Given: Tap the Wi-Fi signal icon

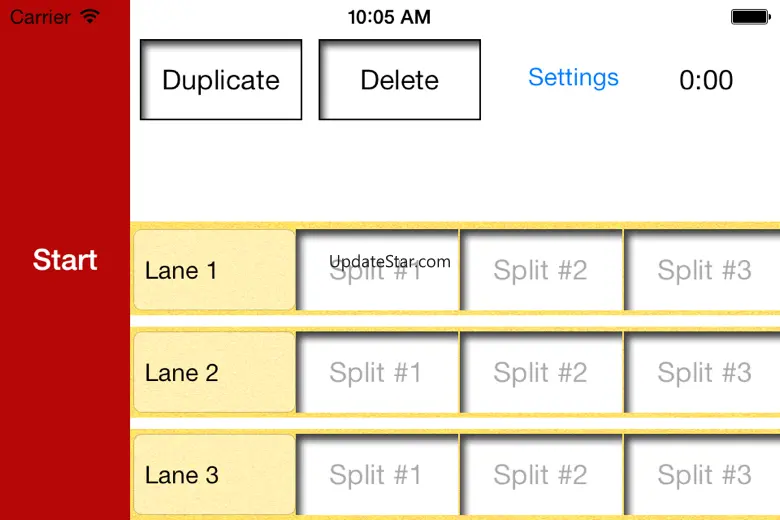Looking at the screenshot, I should pyautogui.click(x=90, y=17).
